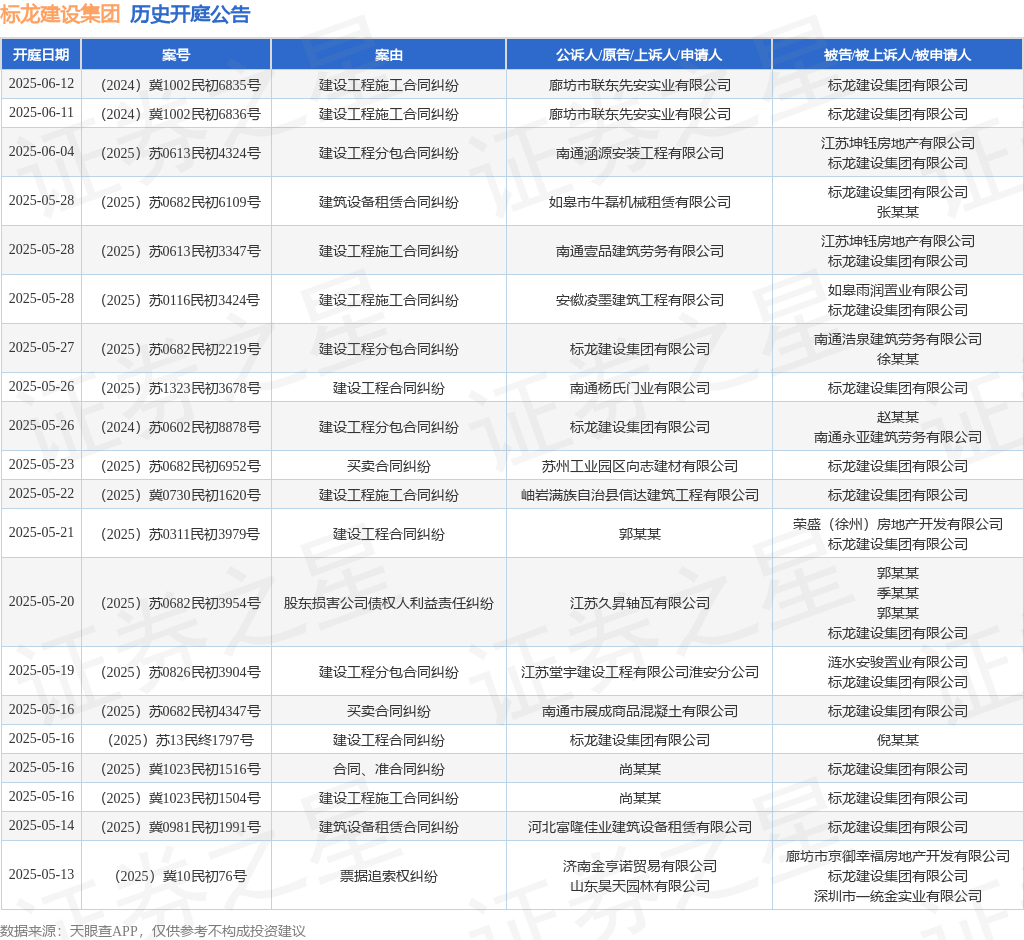Screen dimensions: 1024x940
Task: Click defendant 深圳市一统金实业有限公司
Action: (x=897, y=896)
